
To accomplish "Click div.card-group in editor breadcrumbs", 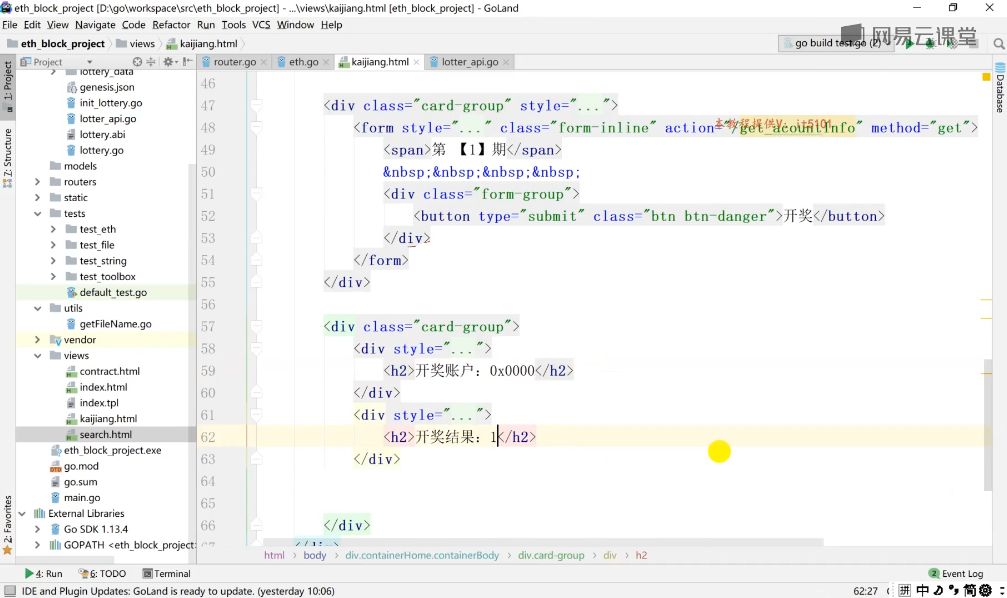I will pyautogui.click(x=551, y=556).
